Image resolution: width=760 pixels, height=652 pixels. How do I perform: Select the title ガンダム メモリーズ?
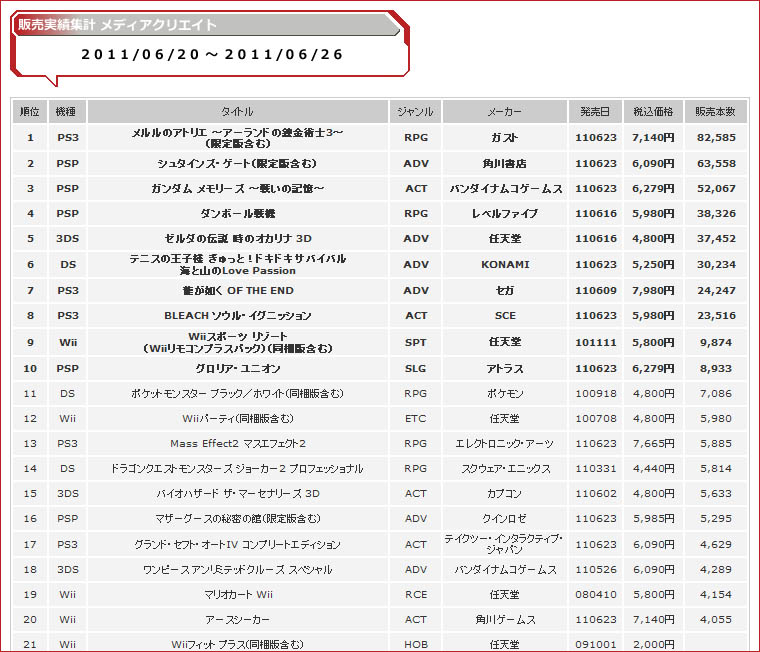click(x=238, y=189)
